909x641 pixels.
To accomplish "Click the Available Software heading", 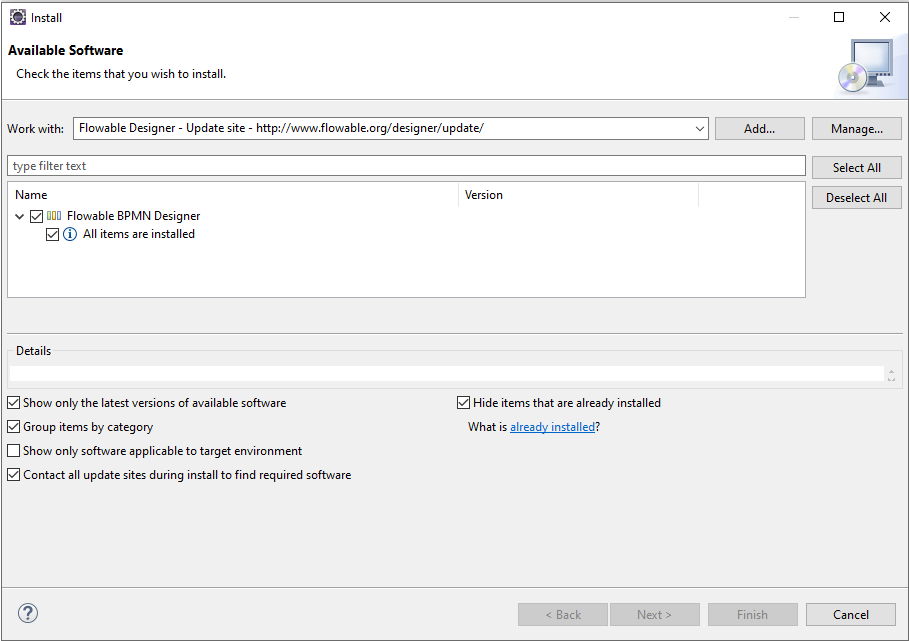I will pyautogui.click(x=66, y=50).
